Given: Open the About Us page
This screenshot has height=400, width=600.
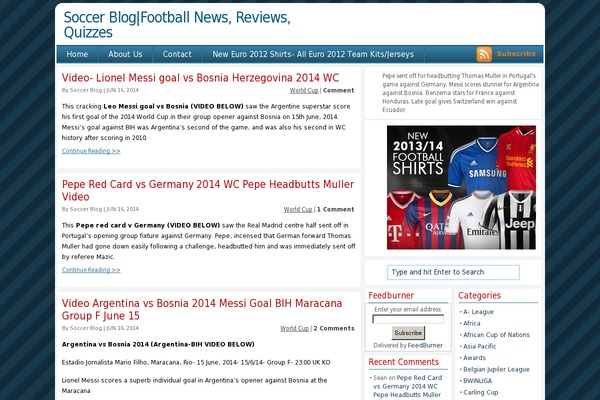Looking at the screenshot, I should 125,54.
